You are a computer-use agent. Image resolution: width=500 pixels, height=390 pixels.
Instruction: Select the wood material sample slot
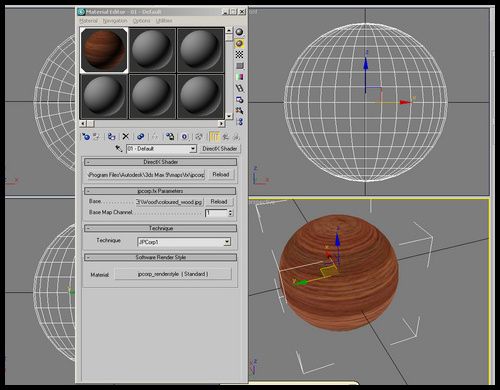104,50
